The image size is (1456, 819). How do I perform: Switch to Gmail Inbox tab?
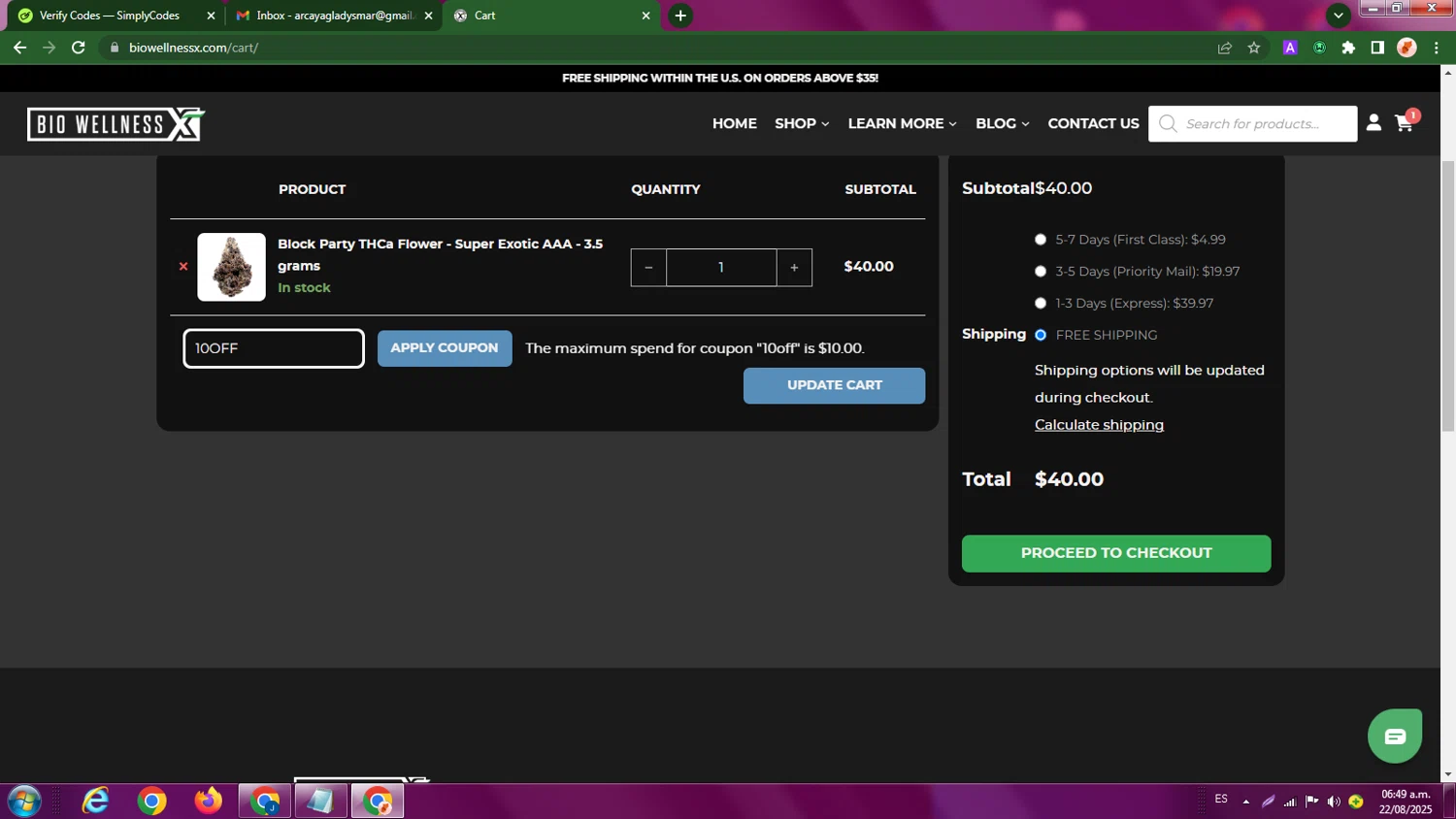(x=334, y=16)
